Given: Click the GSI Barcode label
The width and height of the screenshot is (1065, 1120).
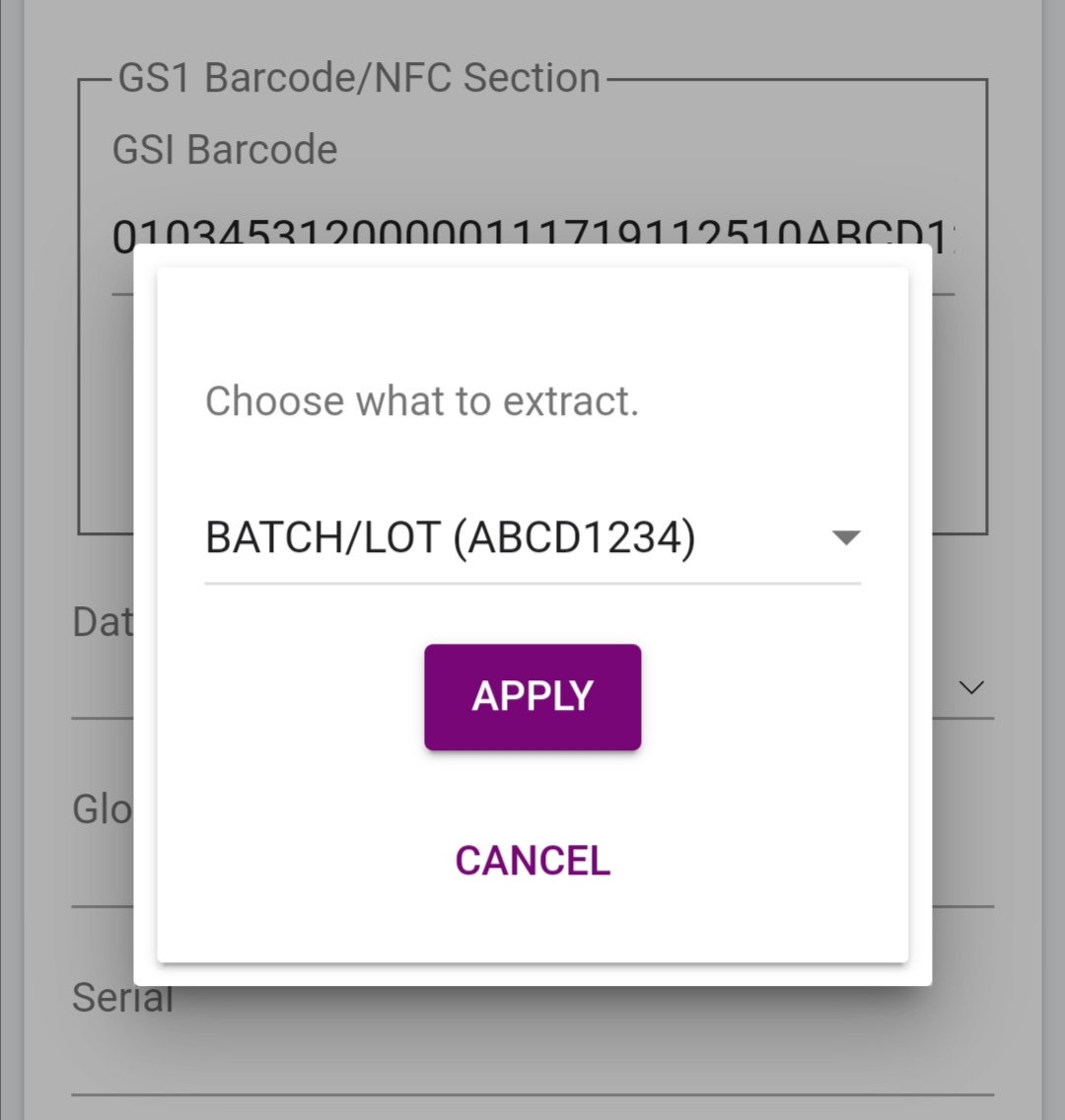Looking at the screenshot, I should [x=225, y=149].
